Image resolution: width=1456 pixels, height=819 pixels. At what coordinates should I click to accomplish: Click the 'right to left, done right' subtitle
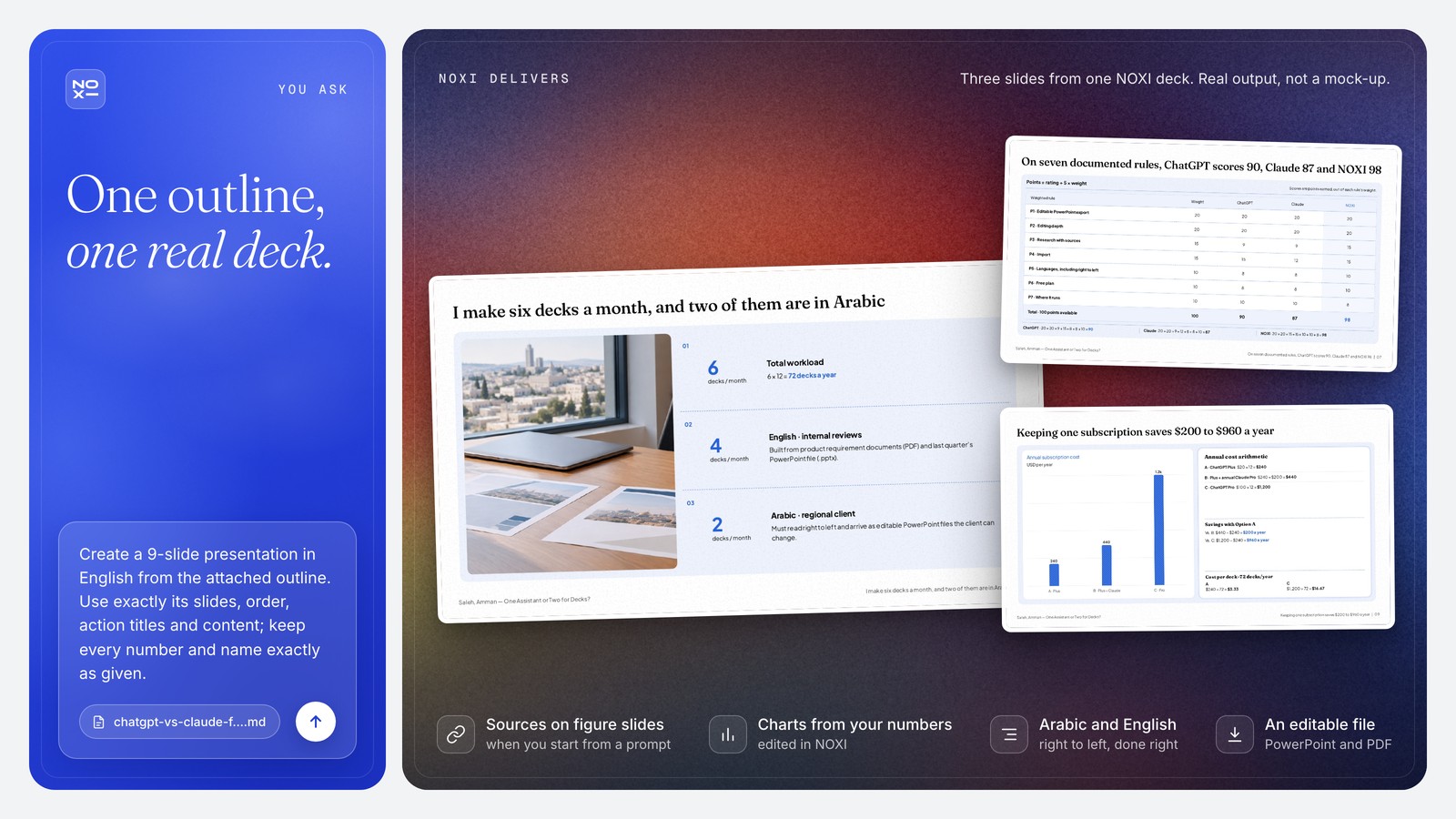point(1108,744)
